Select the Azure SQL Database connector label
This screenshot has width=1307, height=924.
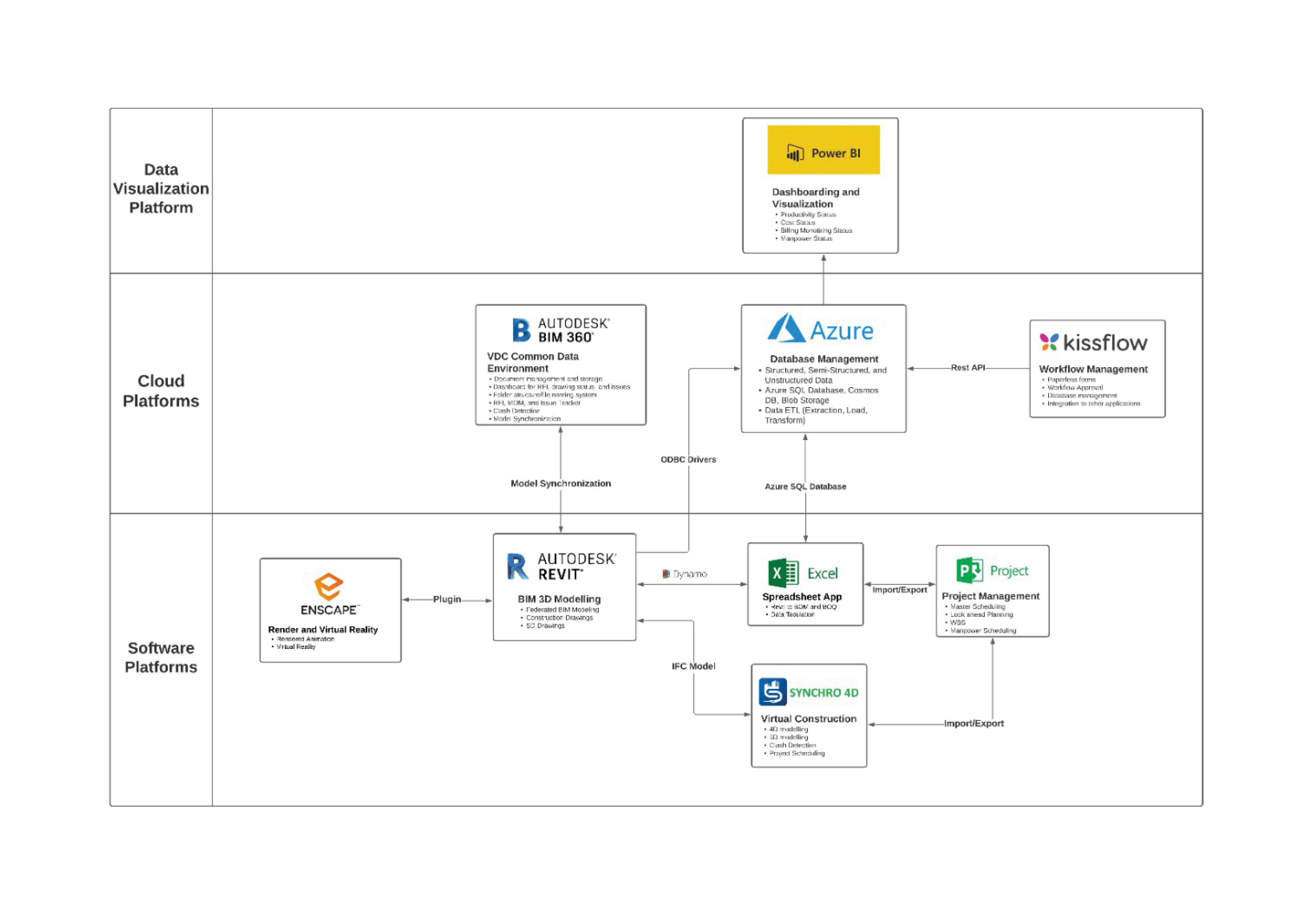(x=805, y=486)
